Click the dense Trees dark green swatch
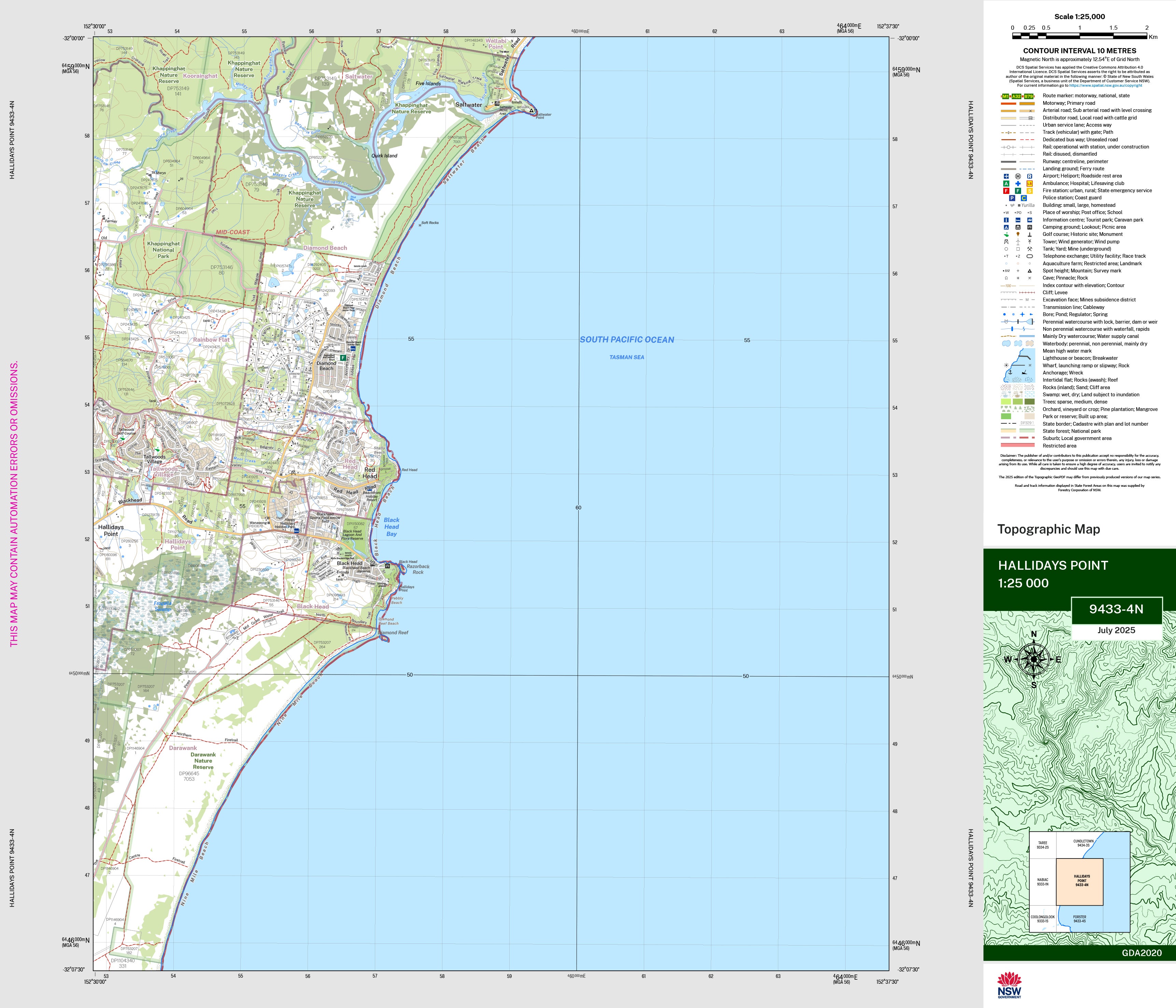The image size is (1176, 1008). point(1030,402)
